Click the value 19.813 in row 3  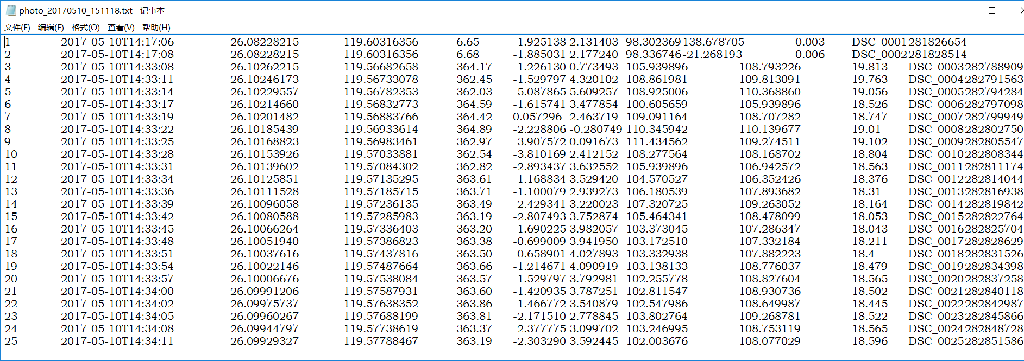[869, 67]
